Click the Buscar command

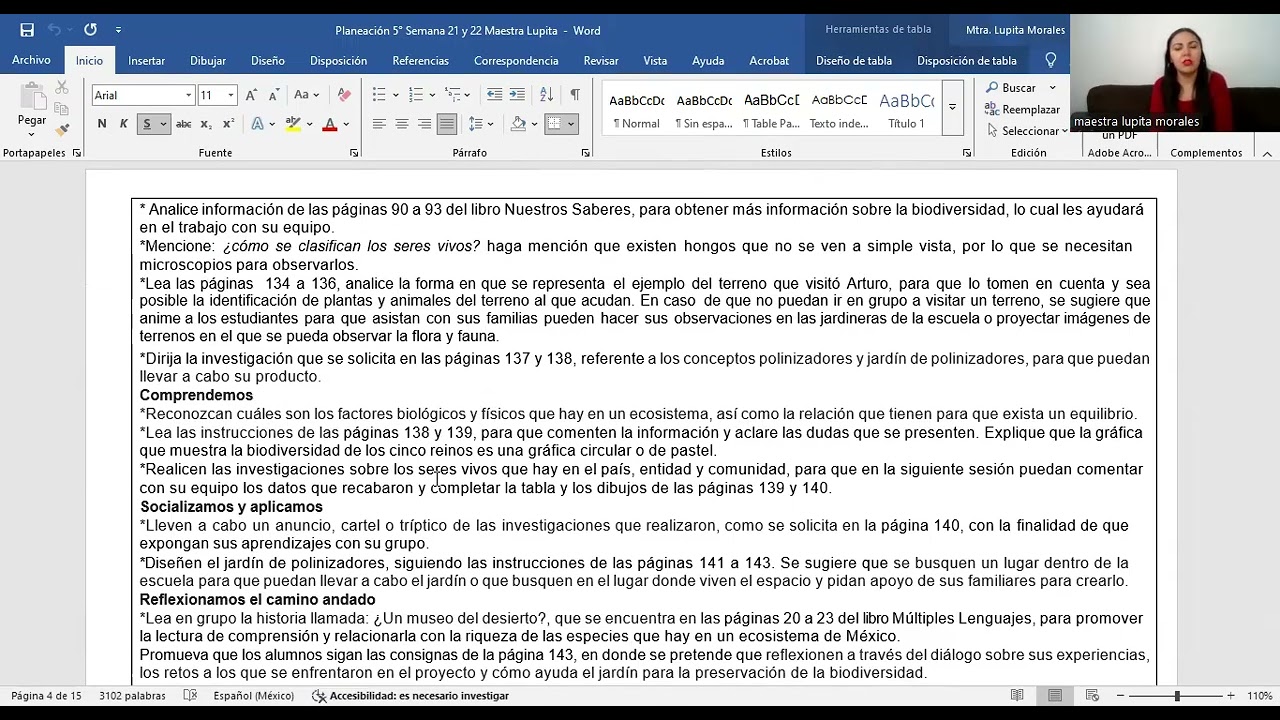tap(1011, 88)
